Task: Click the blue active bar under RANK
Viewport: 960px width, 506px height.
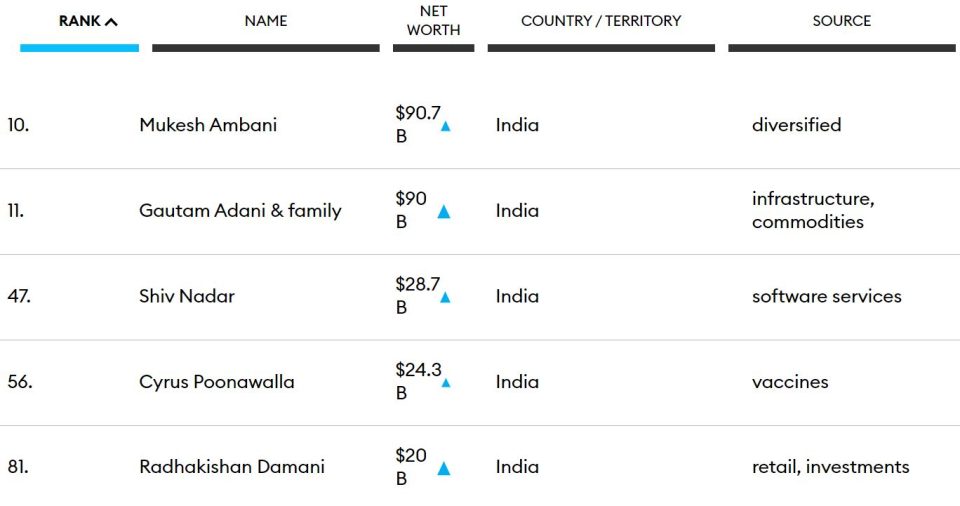Action: pyautogui.click(x=80, y=48)
